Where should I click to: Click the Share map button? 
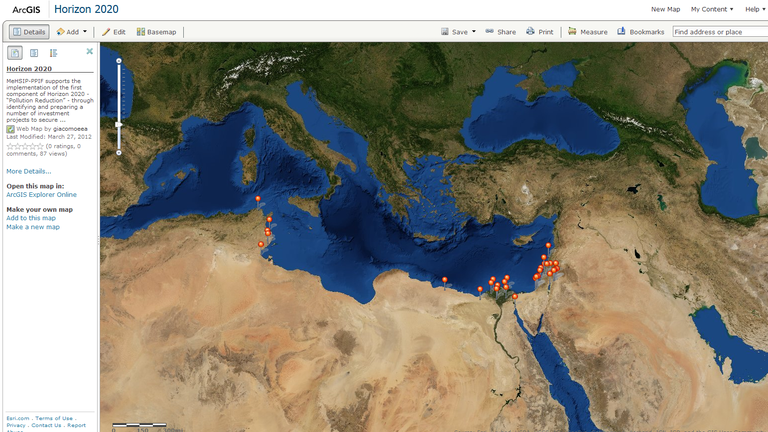tap(501, 32)
